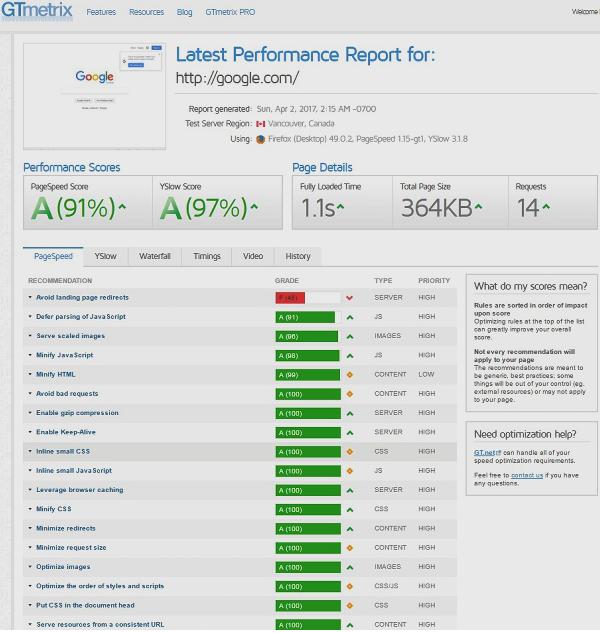
Task: Click green up arrow for Defer parsing of JavaScript
Action: 350,317
